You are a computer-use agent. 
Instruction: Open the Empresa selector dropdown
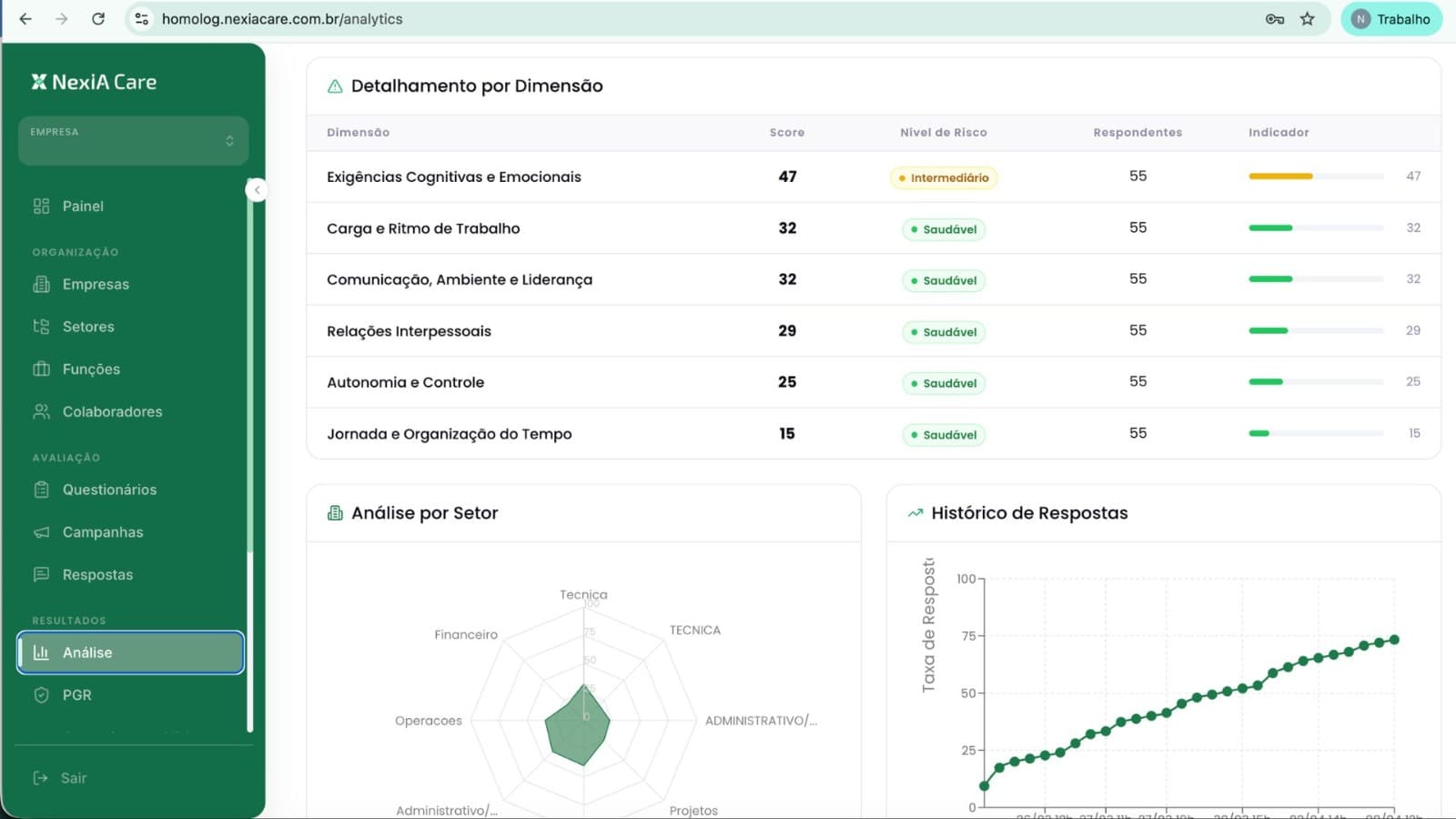tap(134, 141)
